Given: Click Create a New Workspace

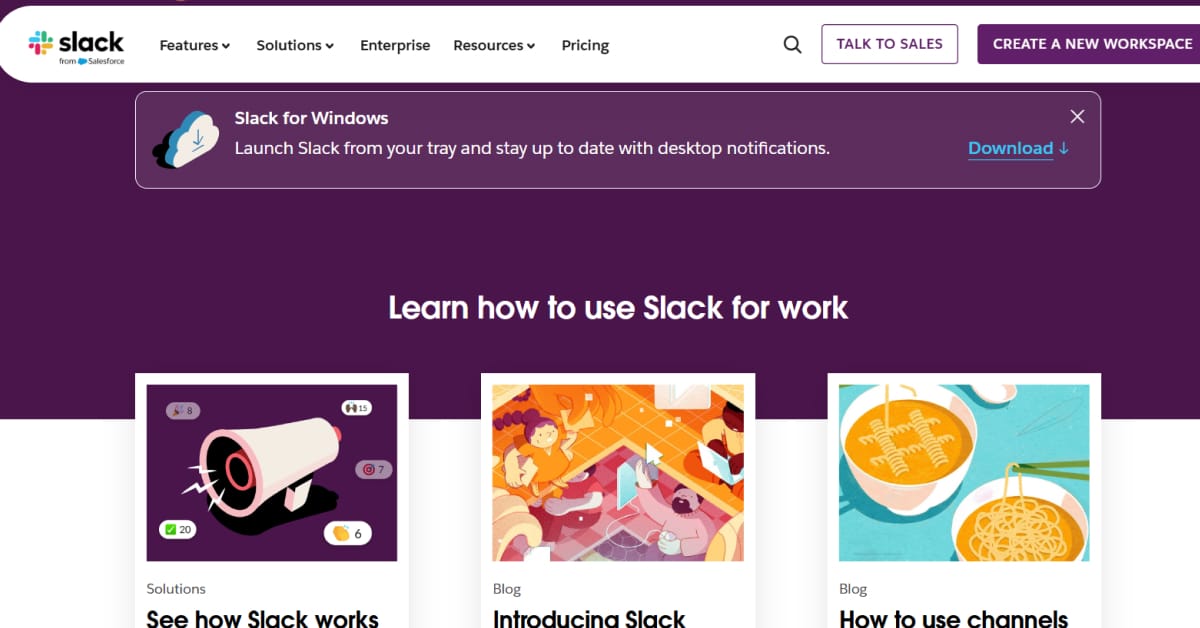Looking at the screenshot, I should coord(1092,44).
